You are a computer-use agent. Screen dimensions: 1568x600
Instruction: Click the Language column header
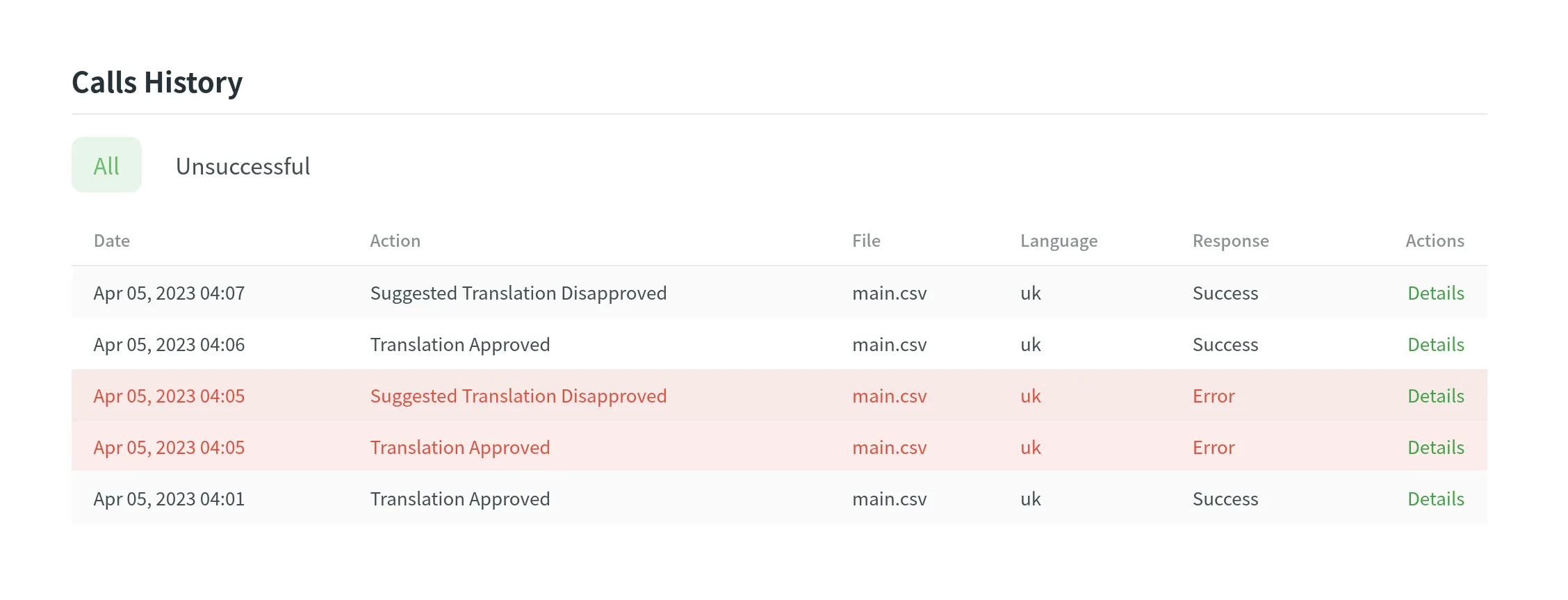1059,241
